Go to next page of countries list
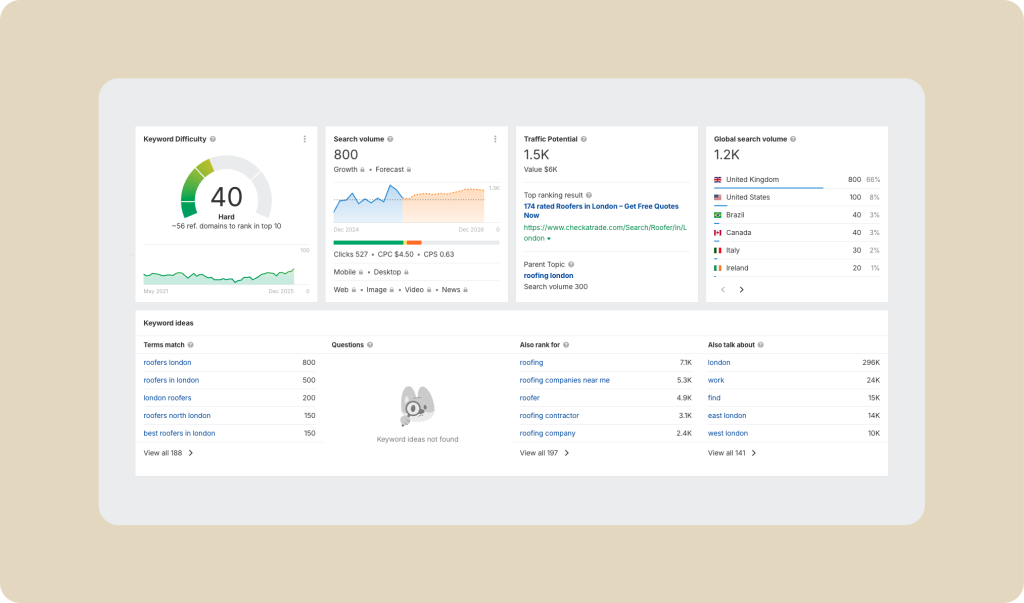This screenshot has width=1024, height=603. click(x=741, y=290)
